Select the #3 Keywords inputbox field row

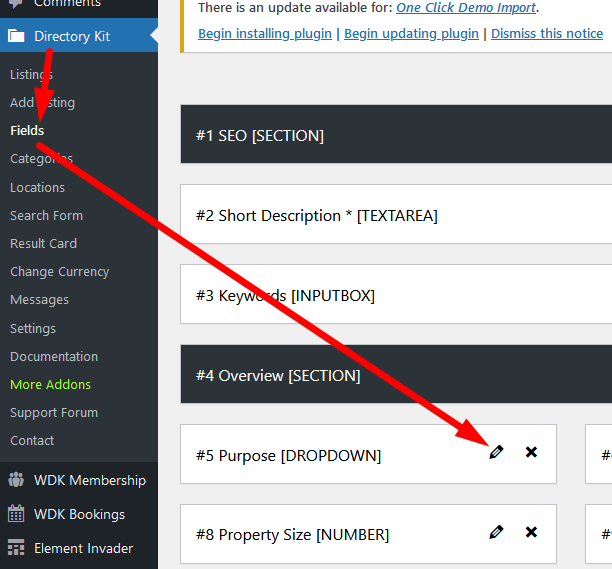396,294
